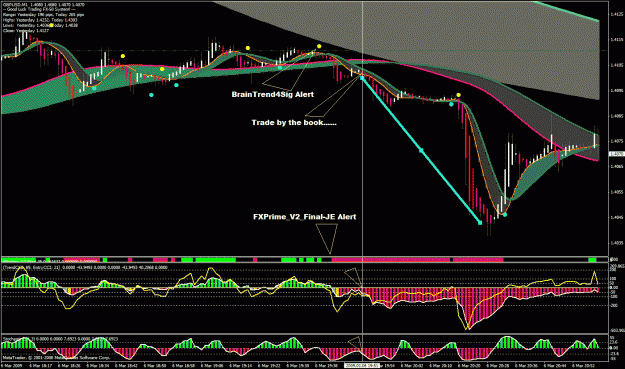The width and height of the screenshot is (625, 369).
Task: Click the yellow signal dot near 18:34
Action: pyautogui.click(x=123, y=56)
